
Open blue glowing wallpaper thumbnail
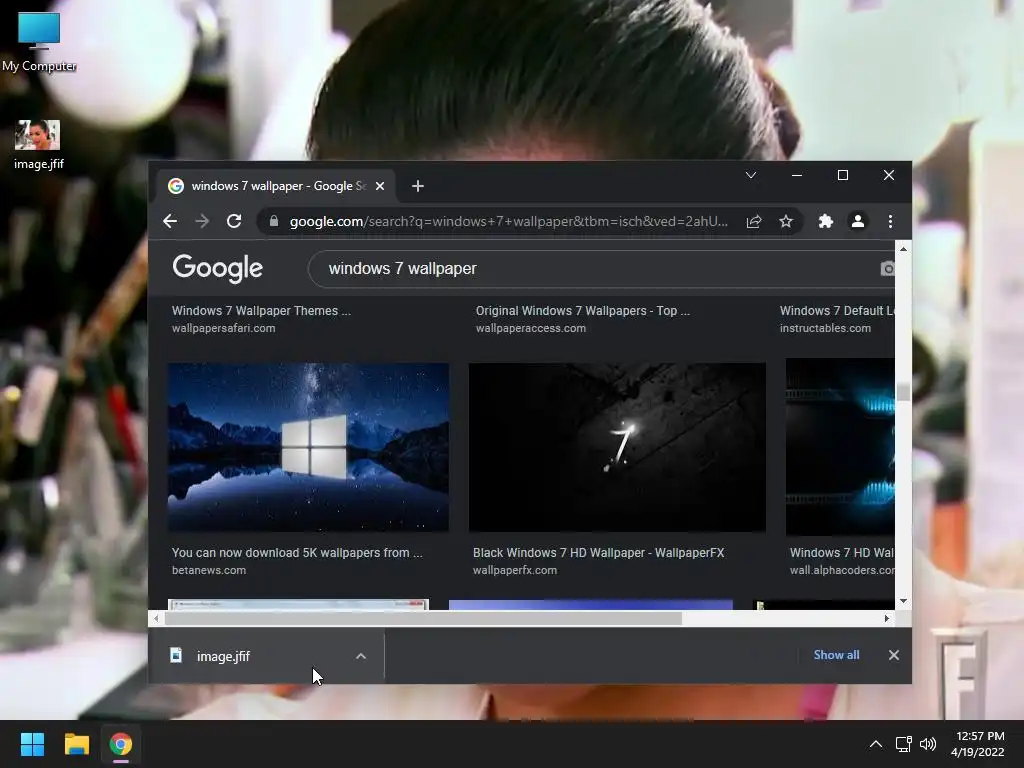coord(840,447)
